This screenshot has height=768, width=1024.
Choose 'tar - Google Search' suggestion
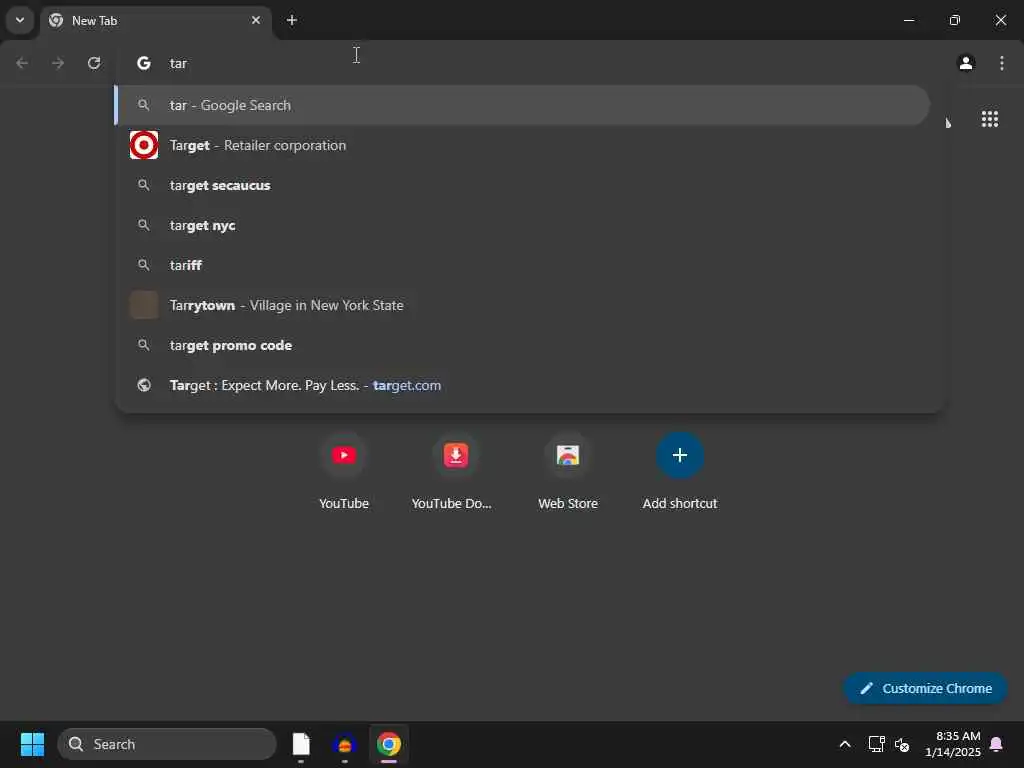522,105
